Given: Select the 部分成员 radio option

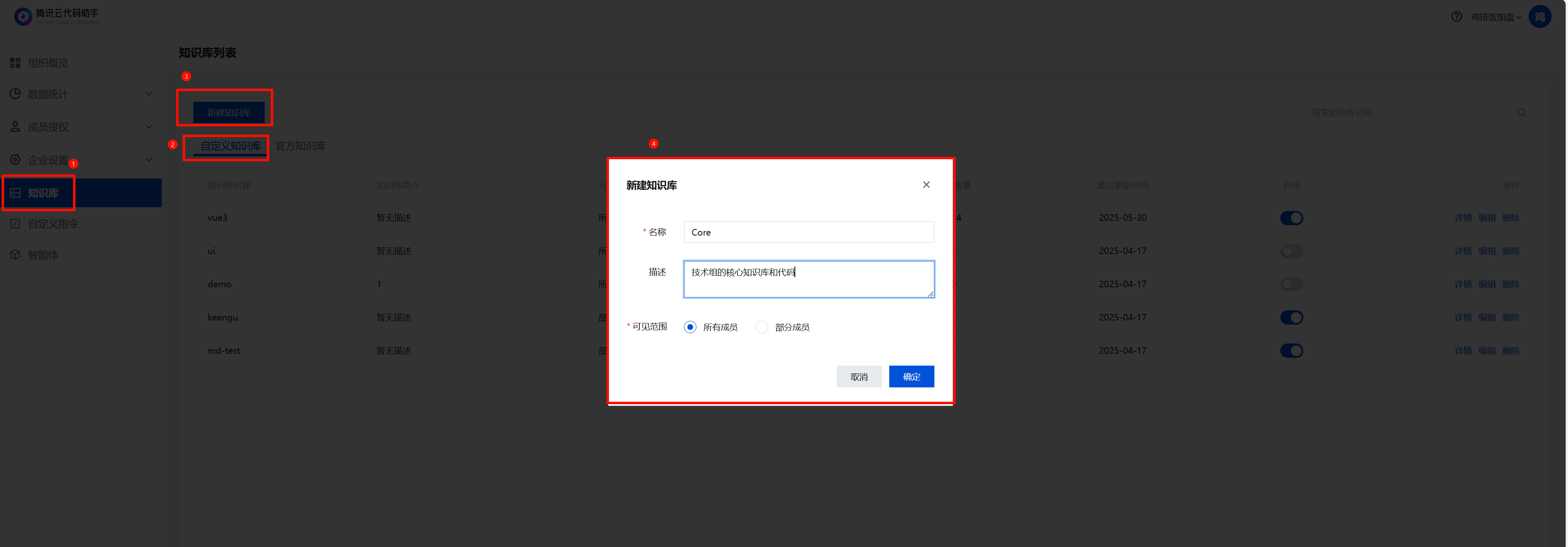Looking at the screenshot, I should tap(762, 327).
